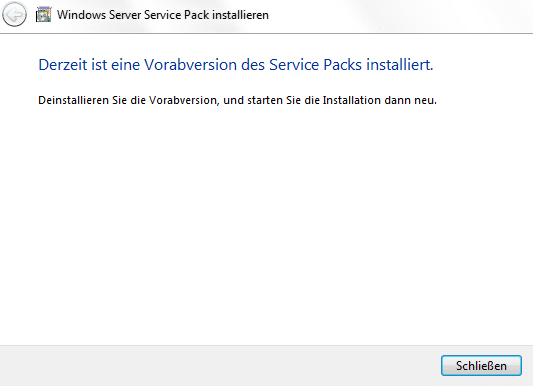533x386 pixels.
Task: Click the word 'Deinstallieren' in the body text
Action: [x=73, y=100]
